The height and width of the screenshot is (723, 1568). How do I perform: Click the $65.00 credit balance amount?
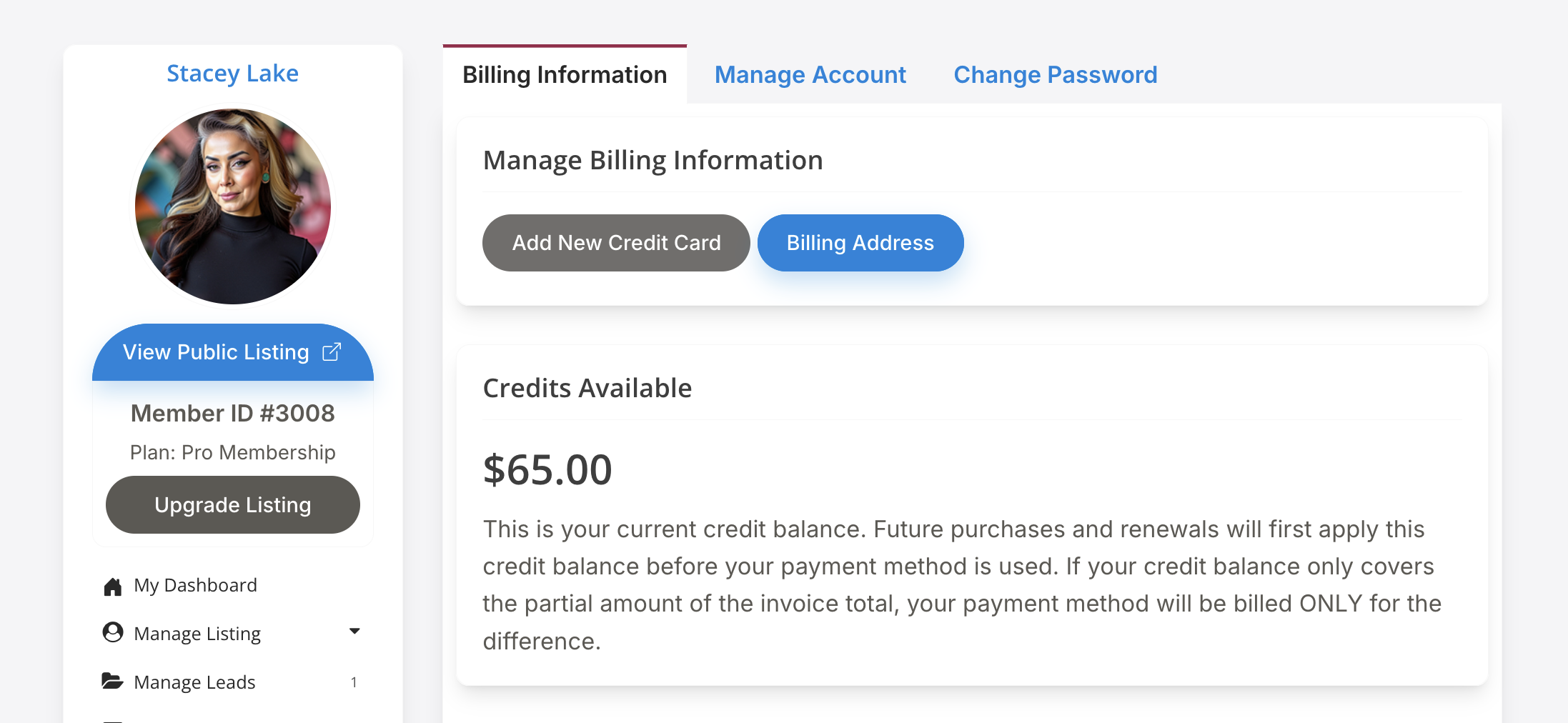[547, 470]
